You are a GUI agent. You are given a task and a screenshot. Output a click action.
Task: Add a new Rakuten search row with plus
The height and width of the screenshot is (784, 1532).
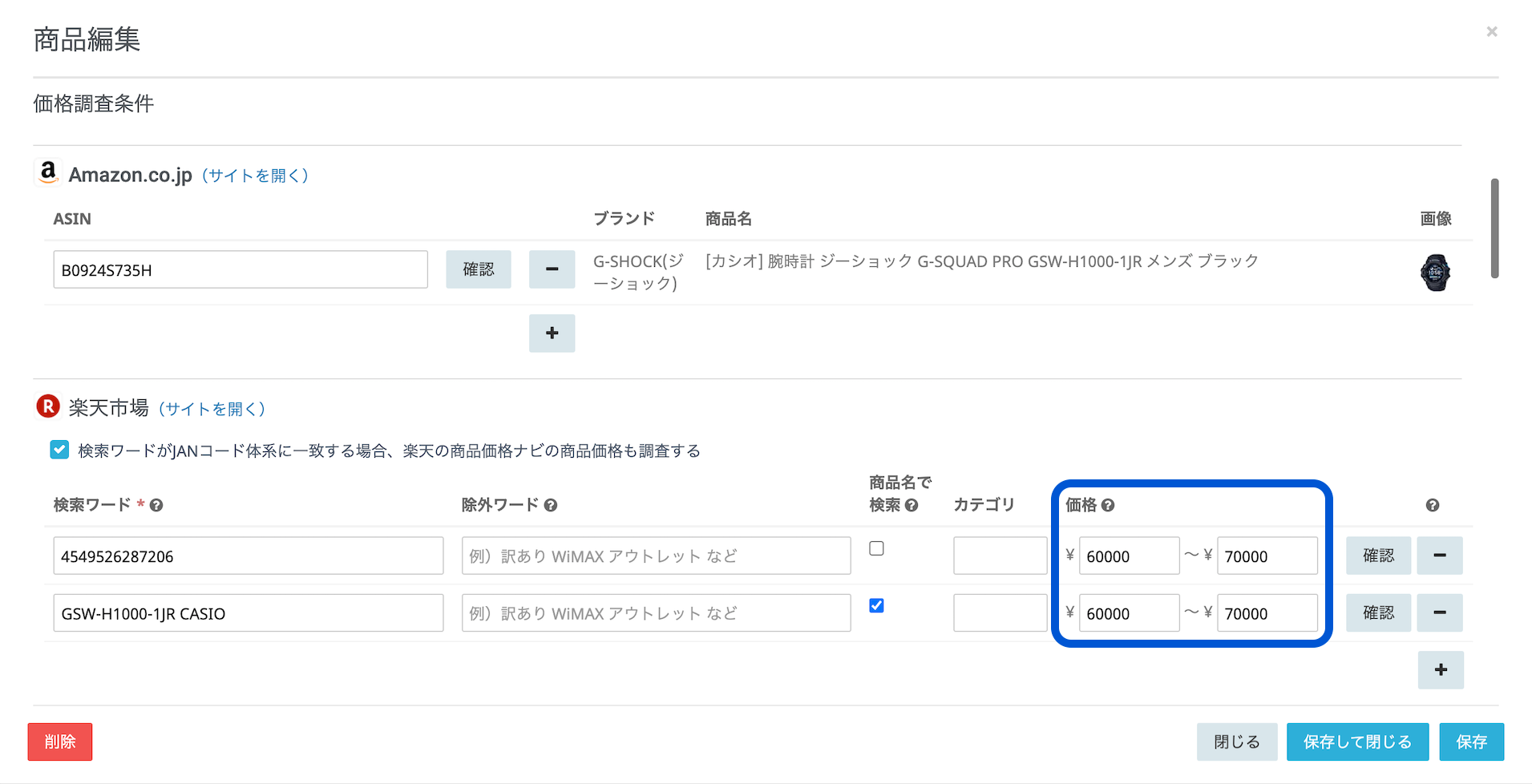(1440, 669)
